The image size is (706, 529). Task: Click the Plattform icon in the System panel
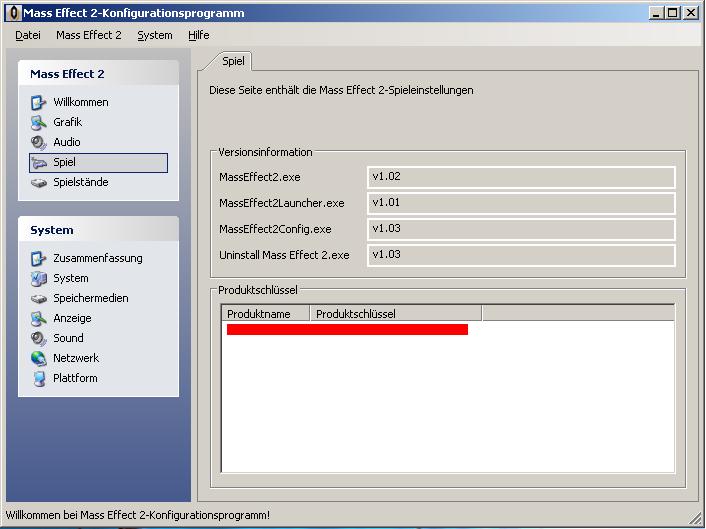[x=38, y=378]
